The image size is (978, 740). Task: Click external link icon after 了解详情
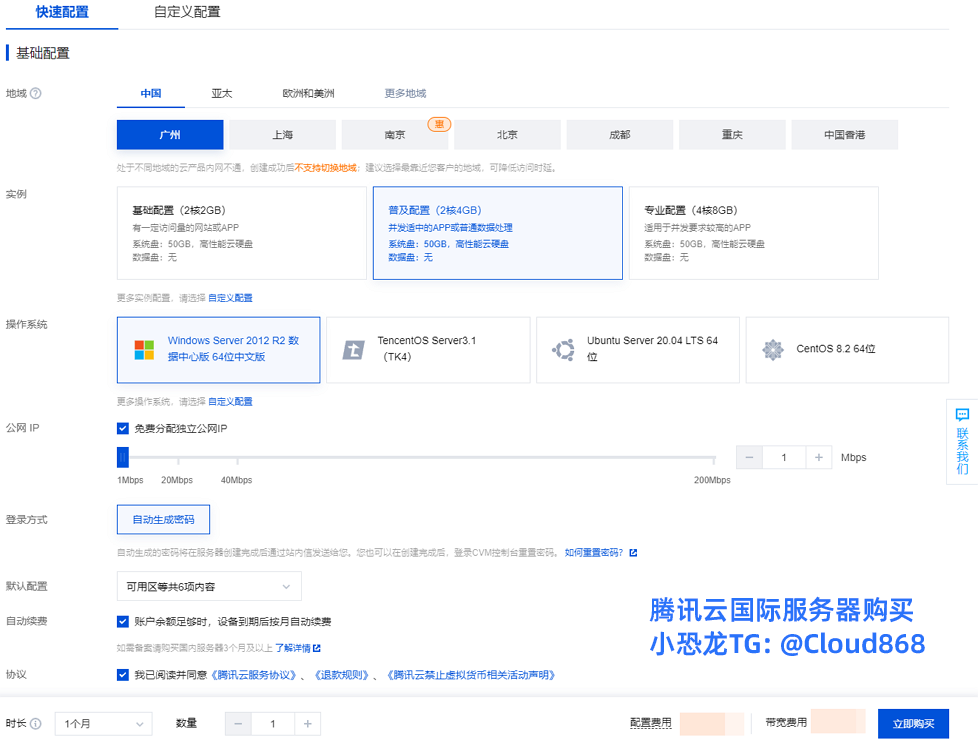tap(317, 648)
